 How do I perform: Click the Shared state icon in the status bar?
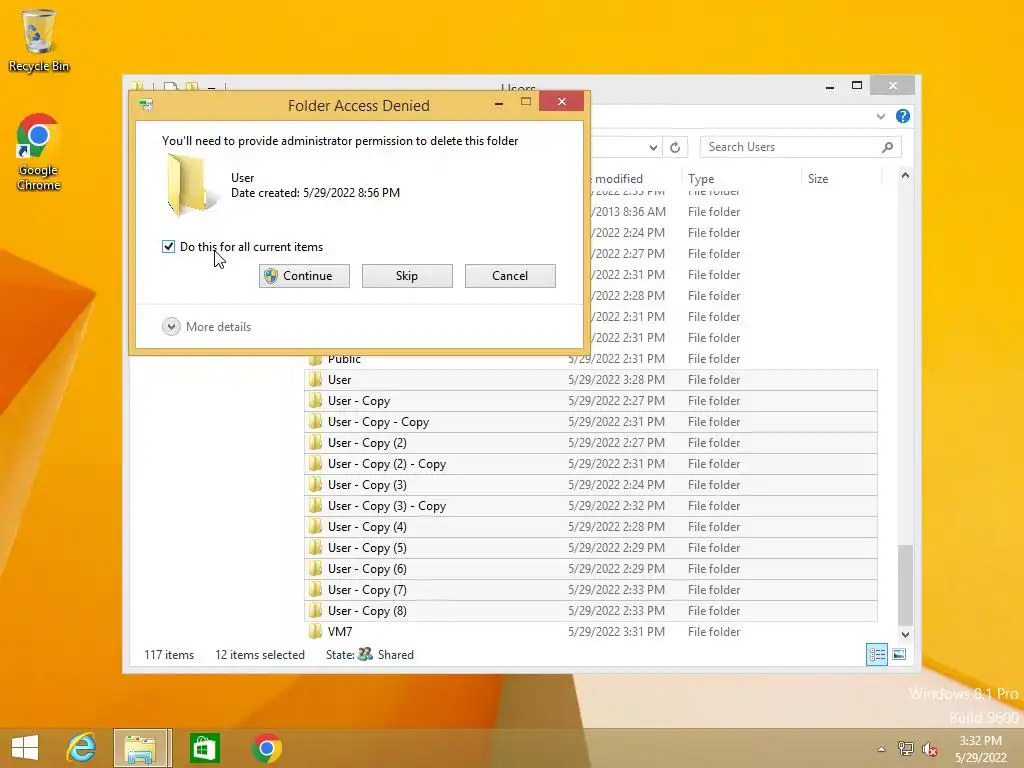tap(365, 654)
